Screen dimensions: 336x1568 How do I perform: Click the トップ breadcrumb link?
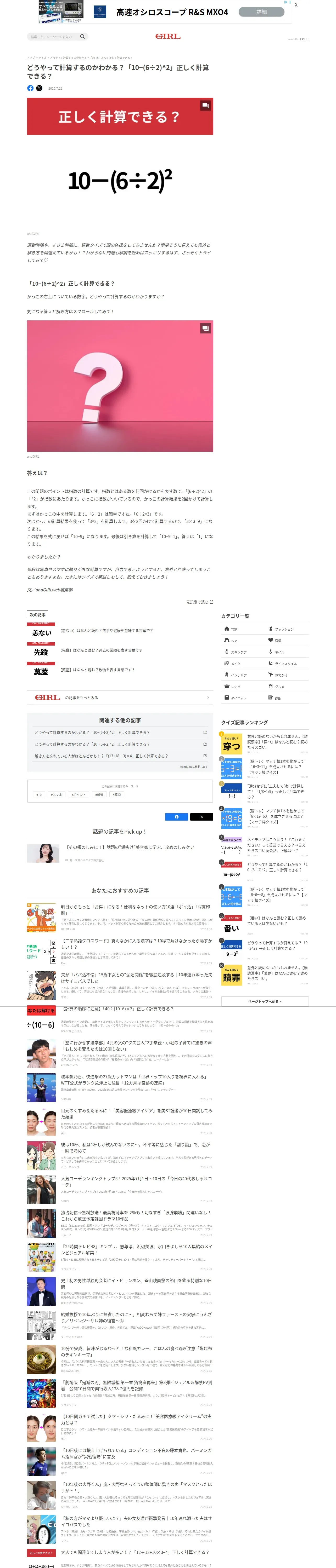pos(31,58)
